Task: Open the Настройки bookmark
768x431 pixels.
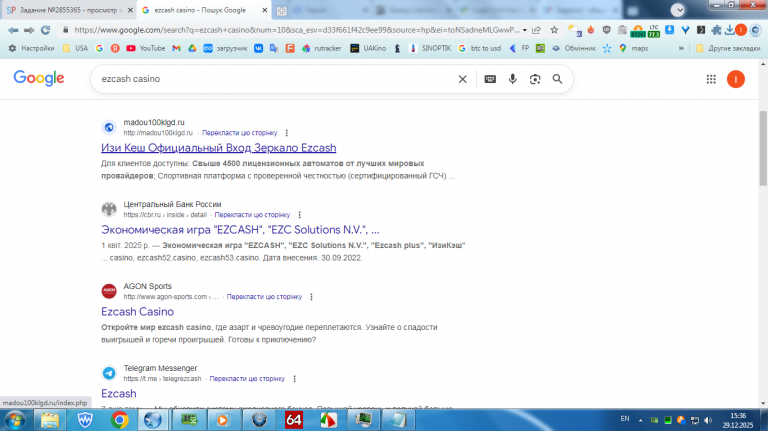Action: [x=31, y=48]
